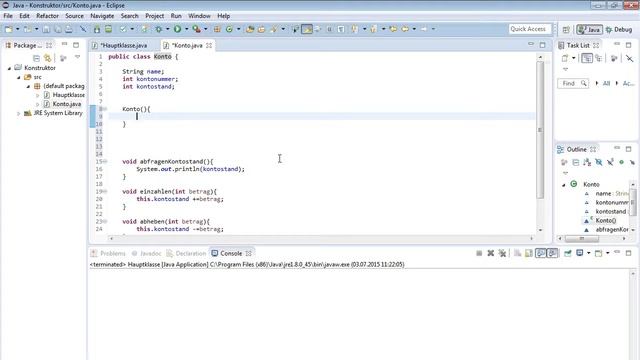Image resolution: width=640 pixels, height=360 pixels.
Task: Expand the JRE System Library node
Action: 18,113
